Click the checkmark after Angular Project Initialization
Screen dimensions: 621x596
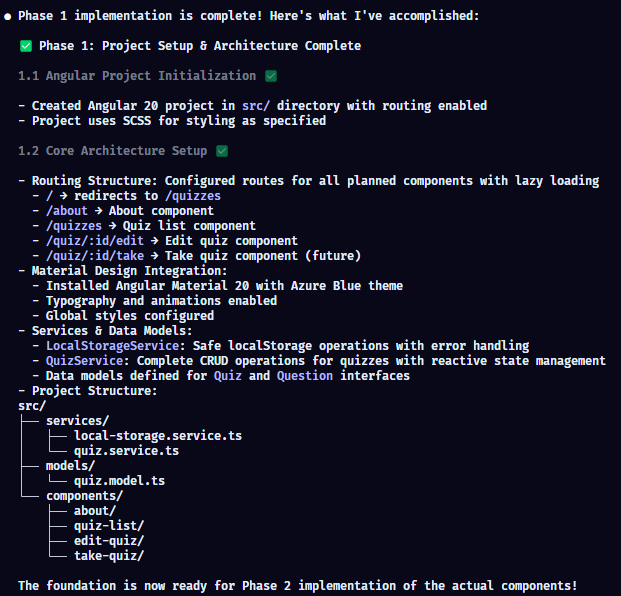pos(271,76)
